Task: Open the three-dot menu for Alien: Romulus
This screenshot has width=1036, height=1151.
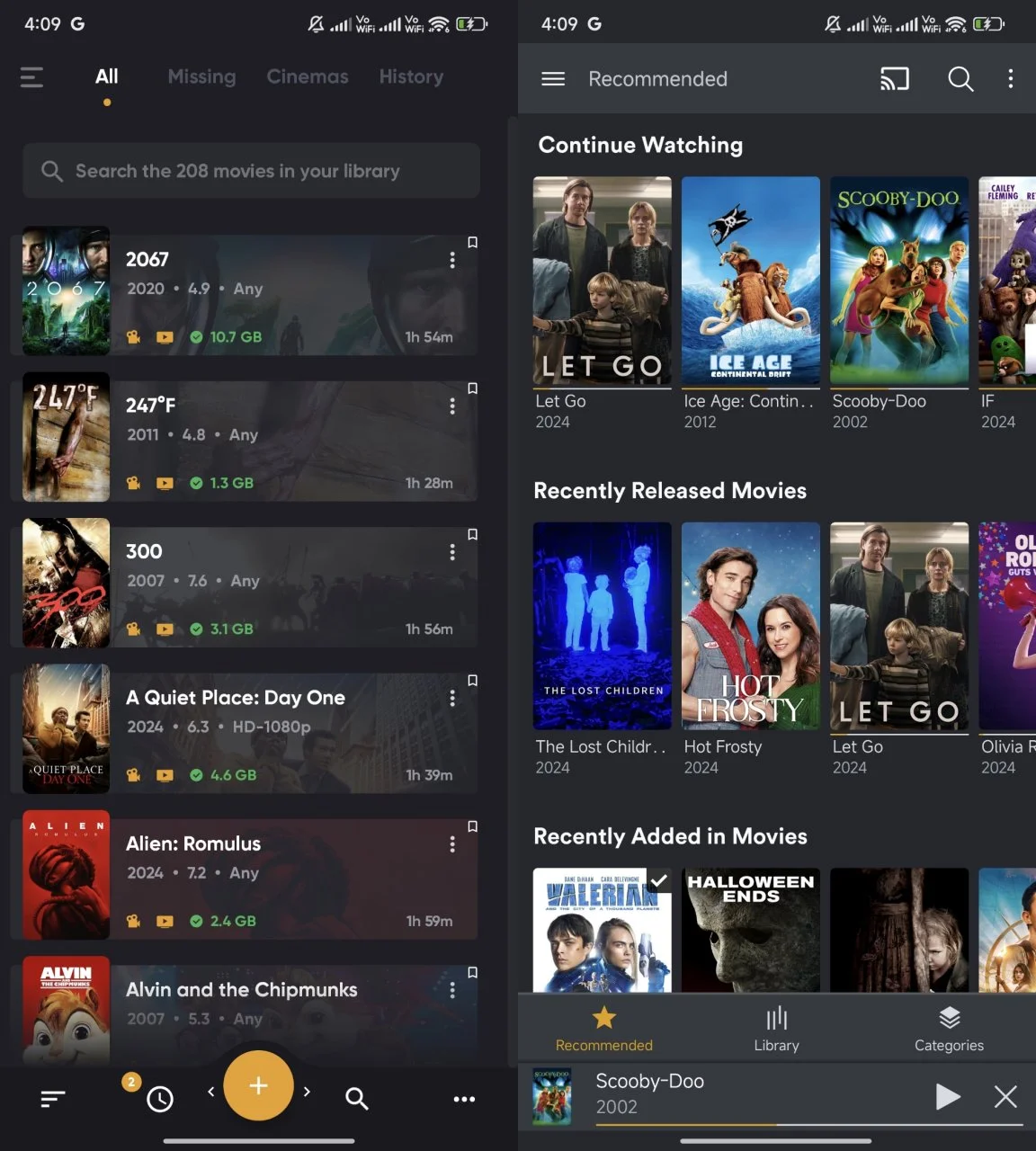Action: [x=452, y=843]
